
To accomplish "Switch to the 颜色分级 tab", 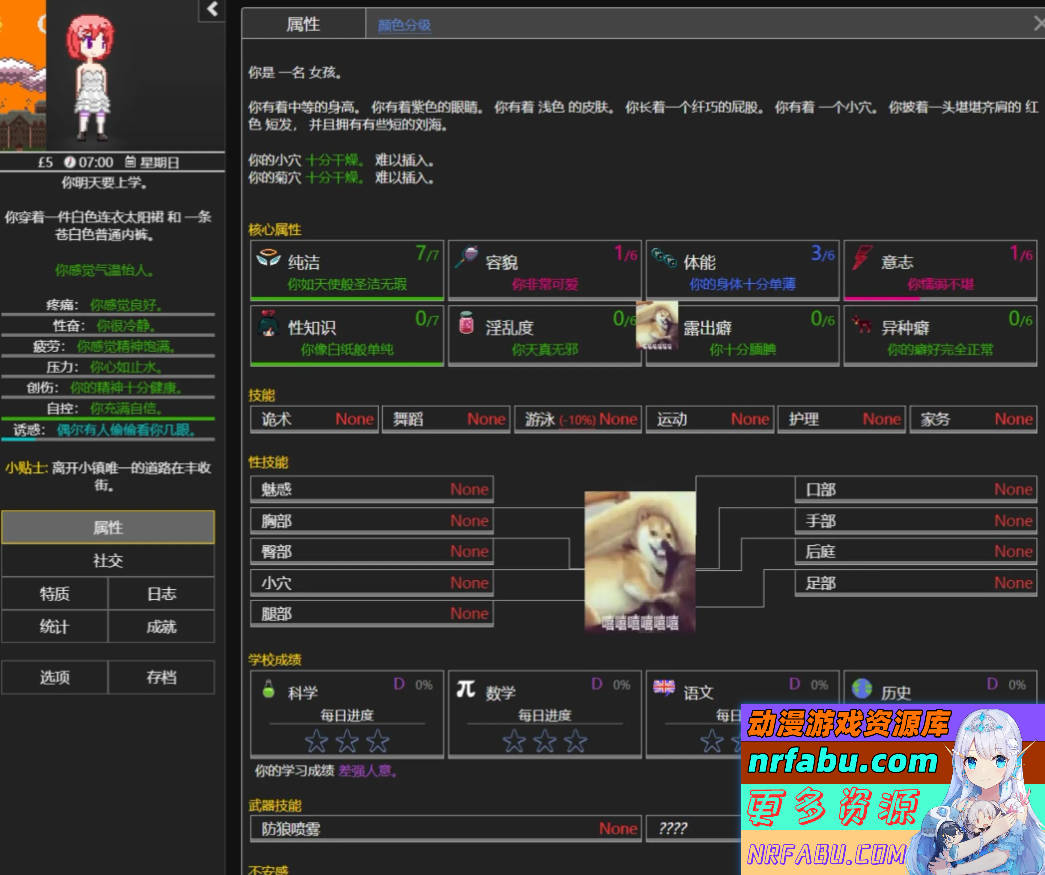I will (x=405, y=24).
